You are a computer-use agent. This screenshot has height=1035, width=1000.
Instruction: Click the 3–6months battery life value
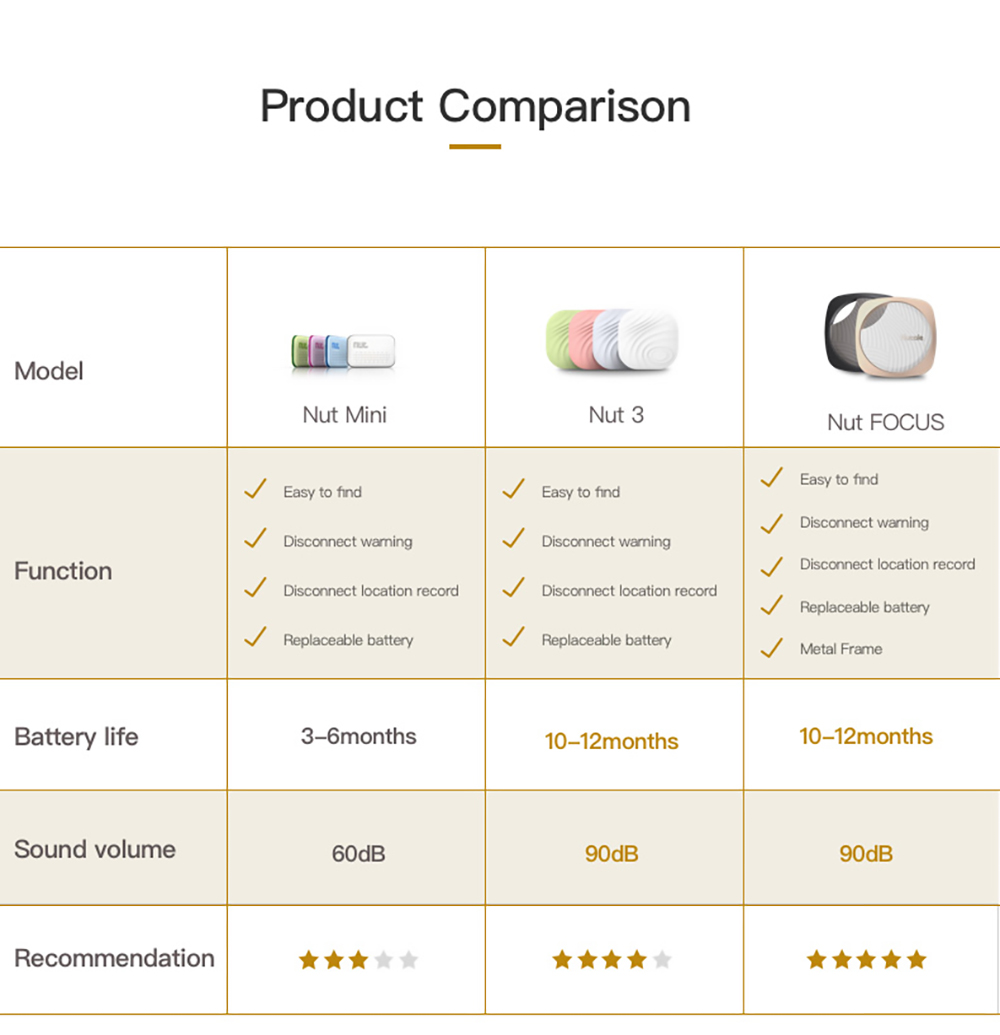[358, 736]
